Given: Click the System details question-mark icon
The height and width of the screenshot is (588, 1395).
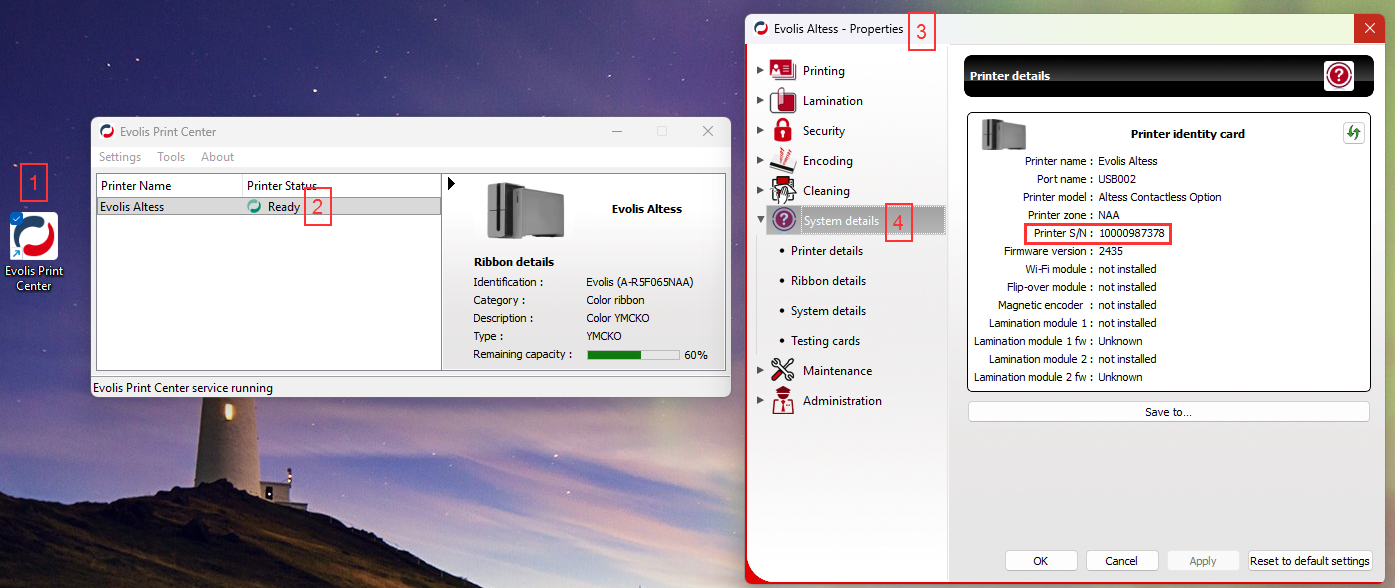Looking at the screenshot, I should 785,221.
